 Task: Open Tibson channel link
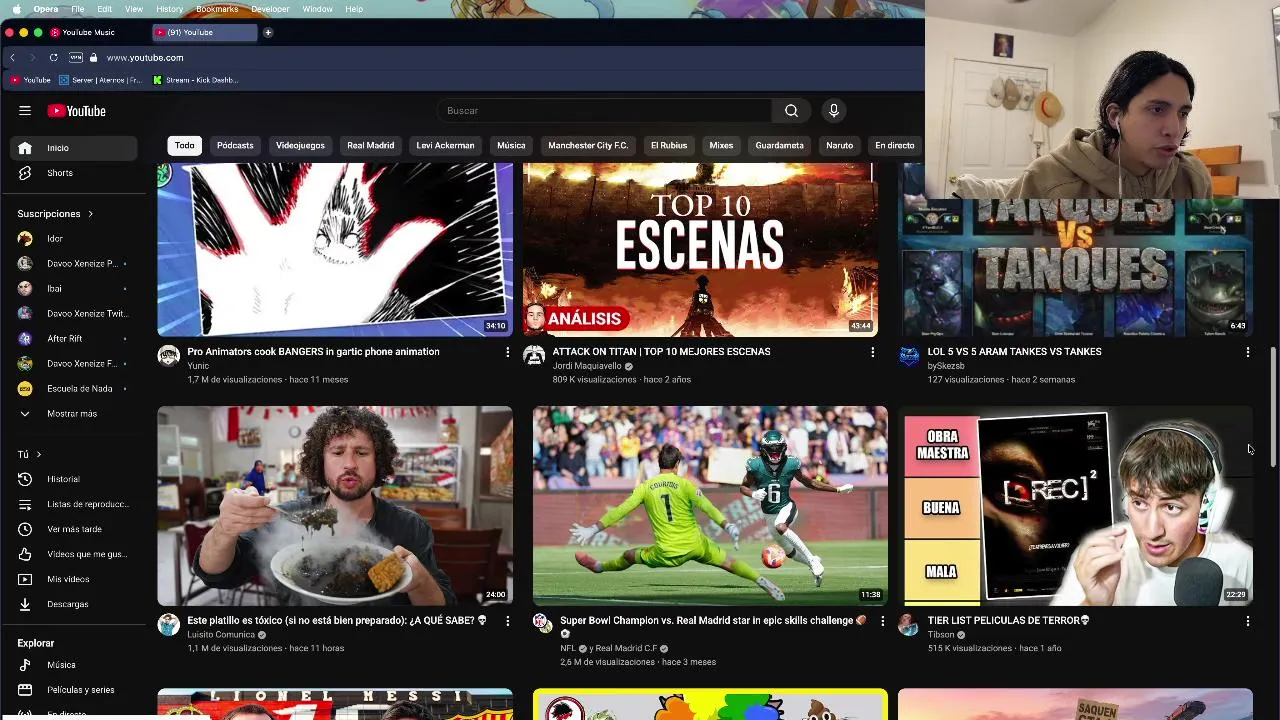tap(941, 635)
